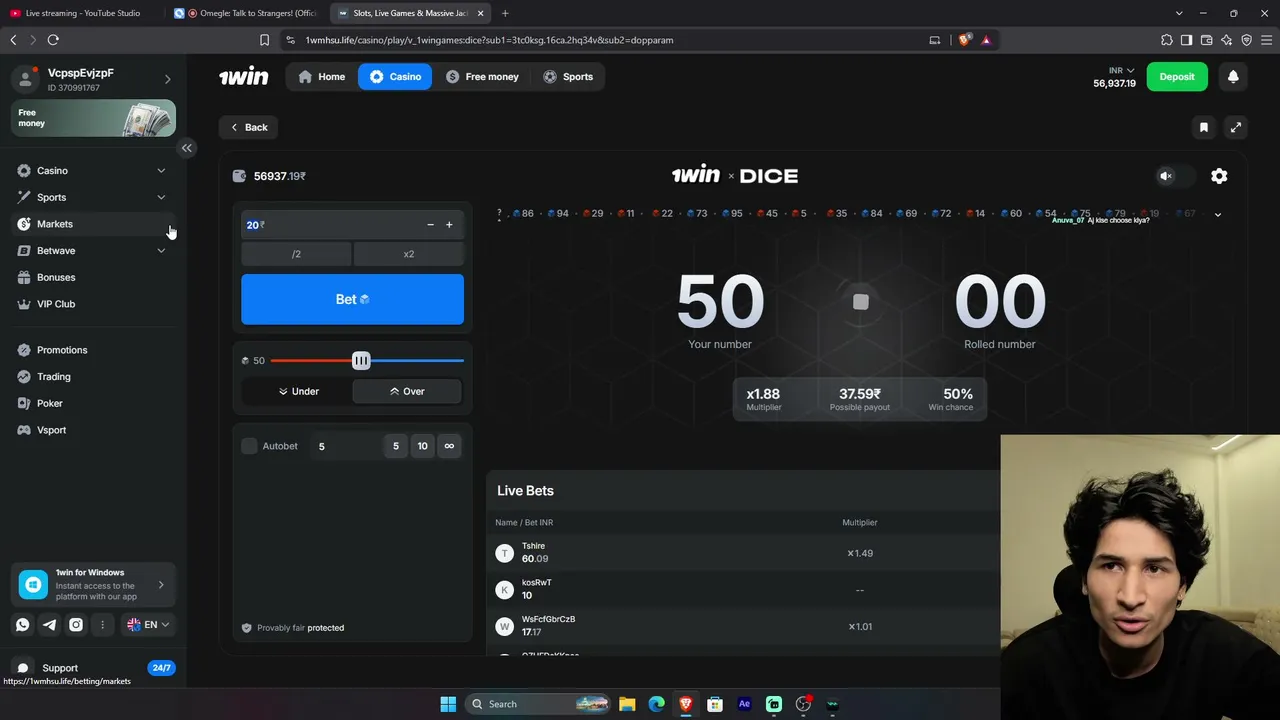Open browser tab search dropdown

(x=1180, y=13)
